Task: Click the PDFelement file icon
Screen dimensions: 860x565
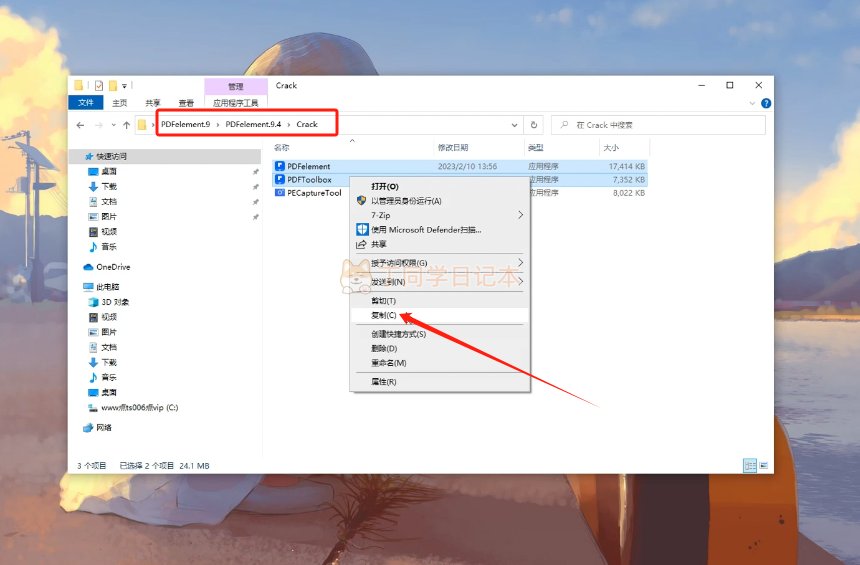Action: (x=280, y=166)
